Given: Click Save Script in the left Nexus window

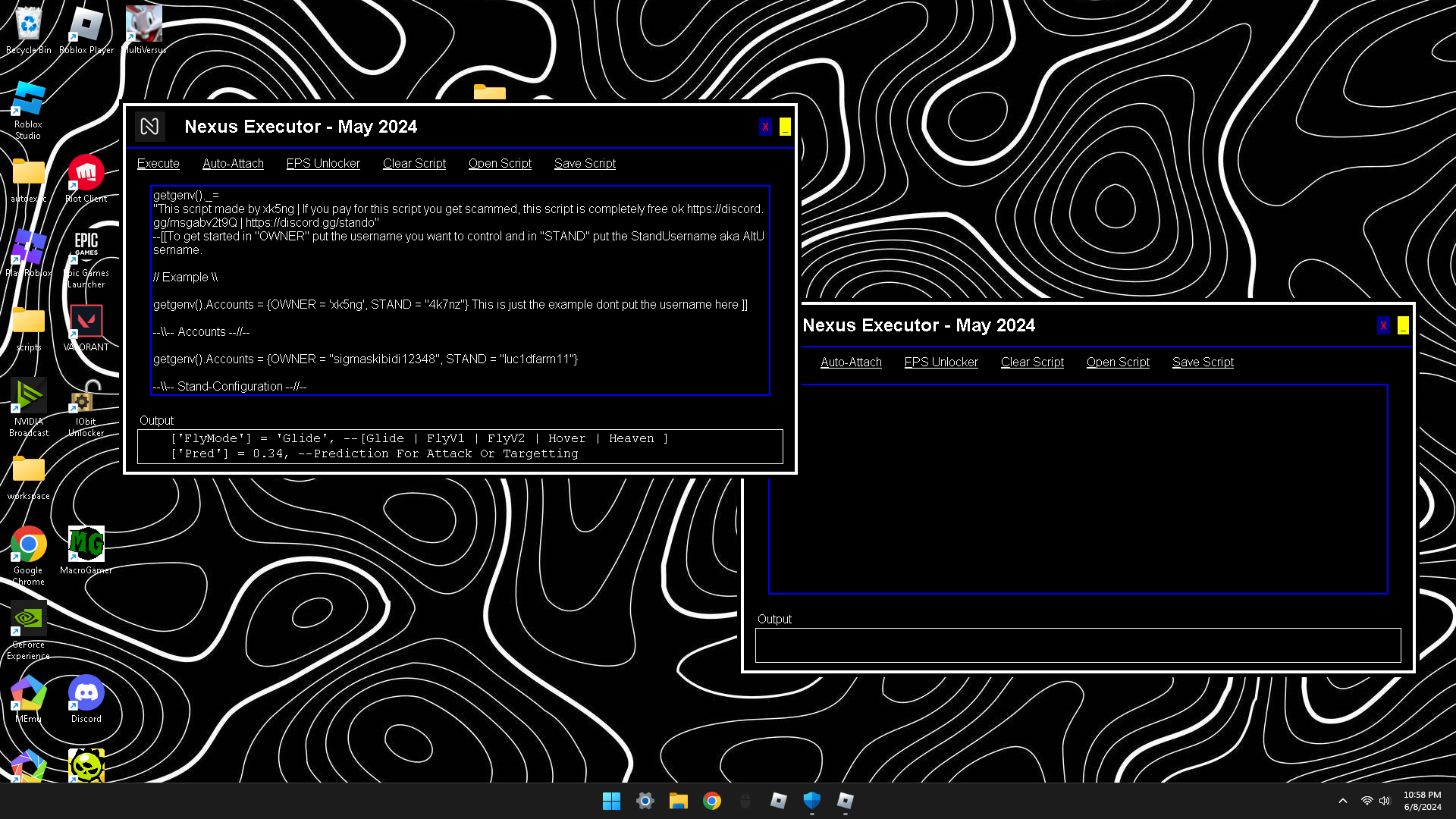Looking at the screenshot, I should [x=584, y=164].
